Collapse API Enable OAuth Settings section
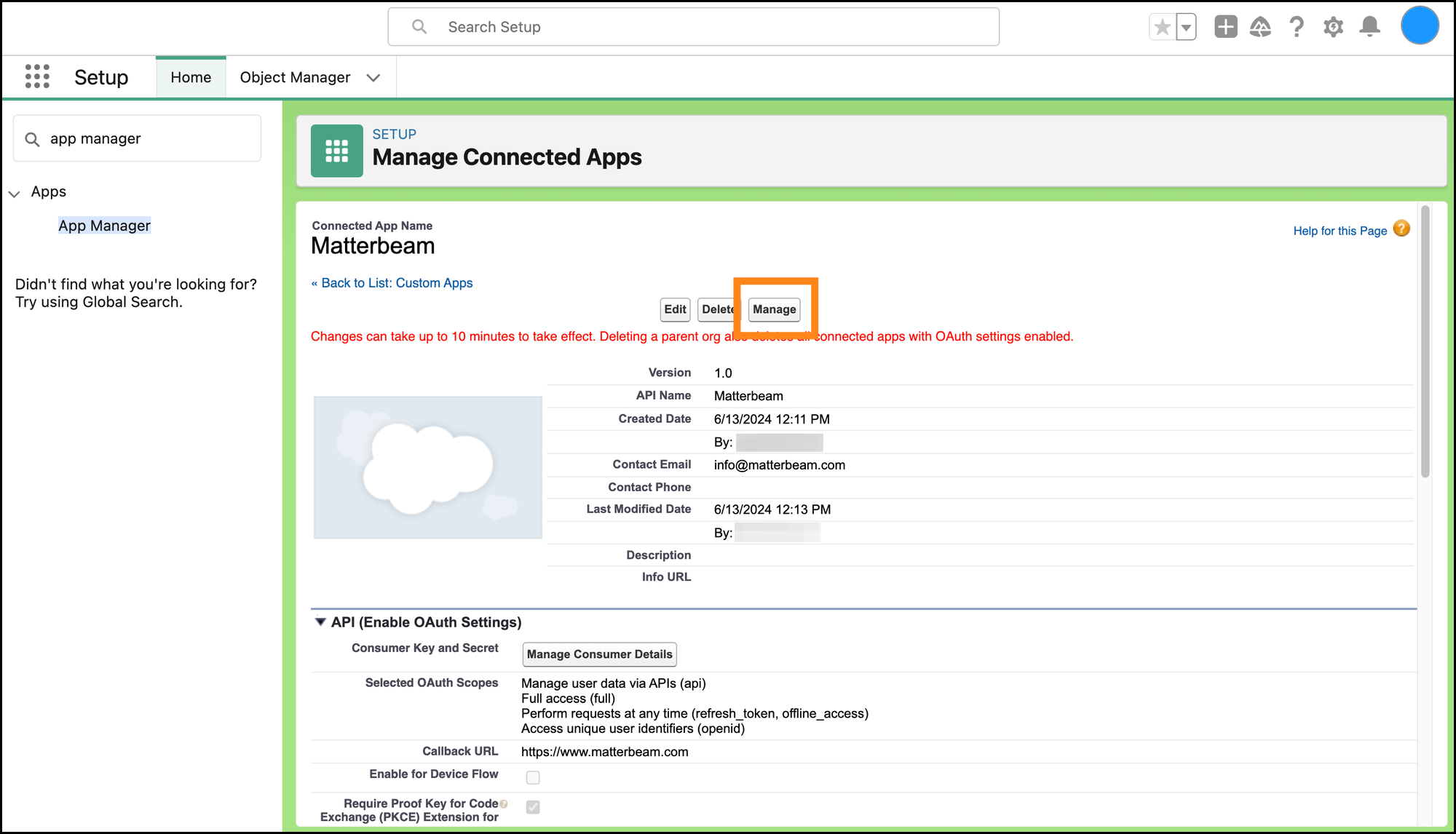This screenshot has width=1456, height=834. pos(320,622)
